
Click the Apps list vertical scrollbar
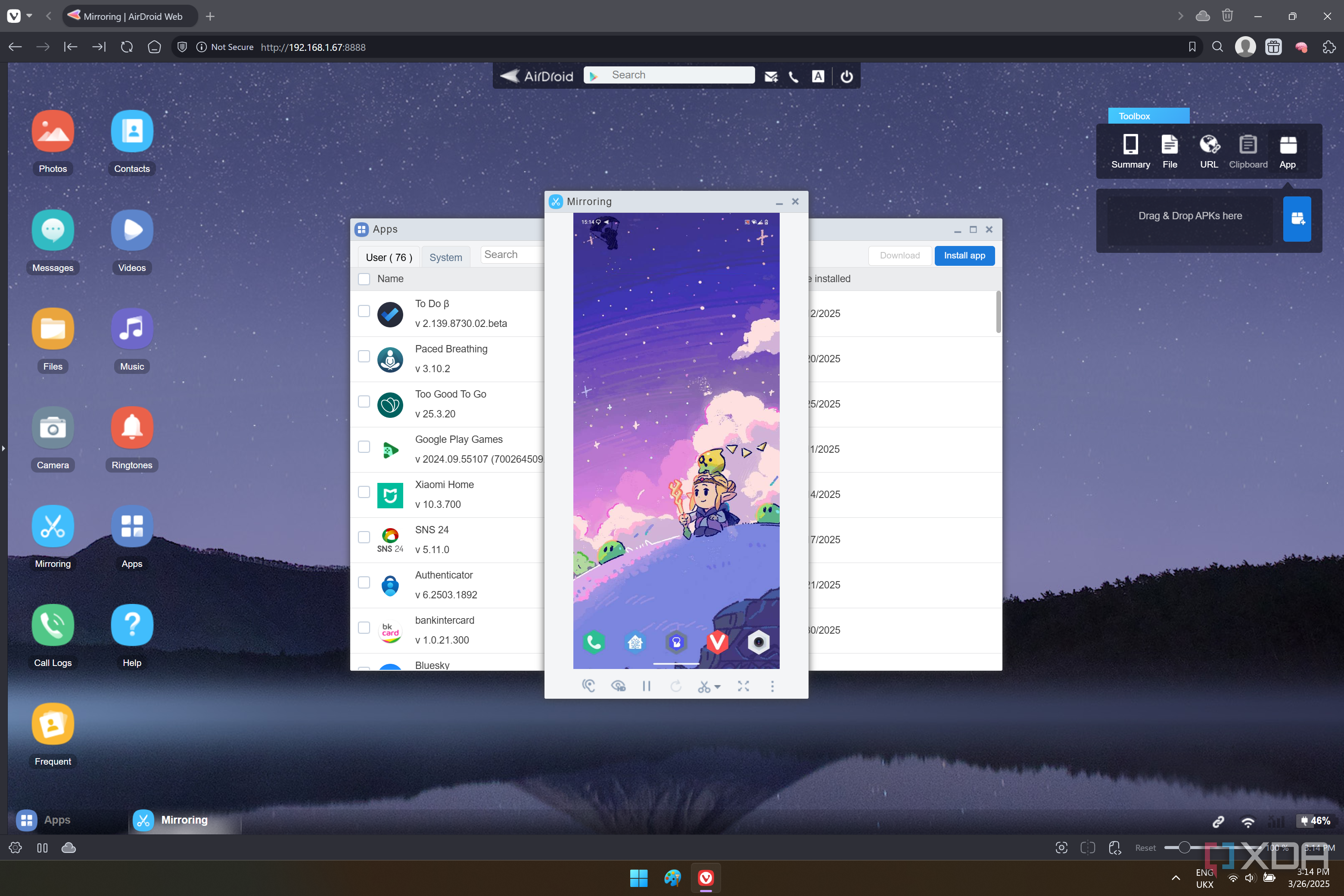tap(998, 312)
